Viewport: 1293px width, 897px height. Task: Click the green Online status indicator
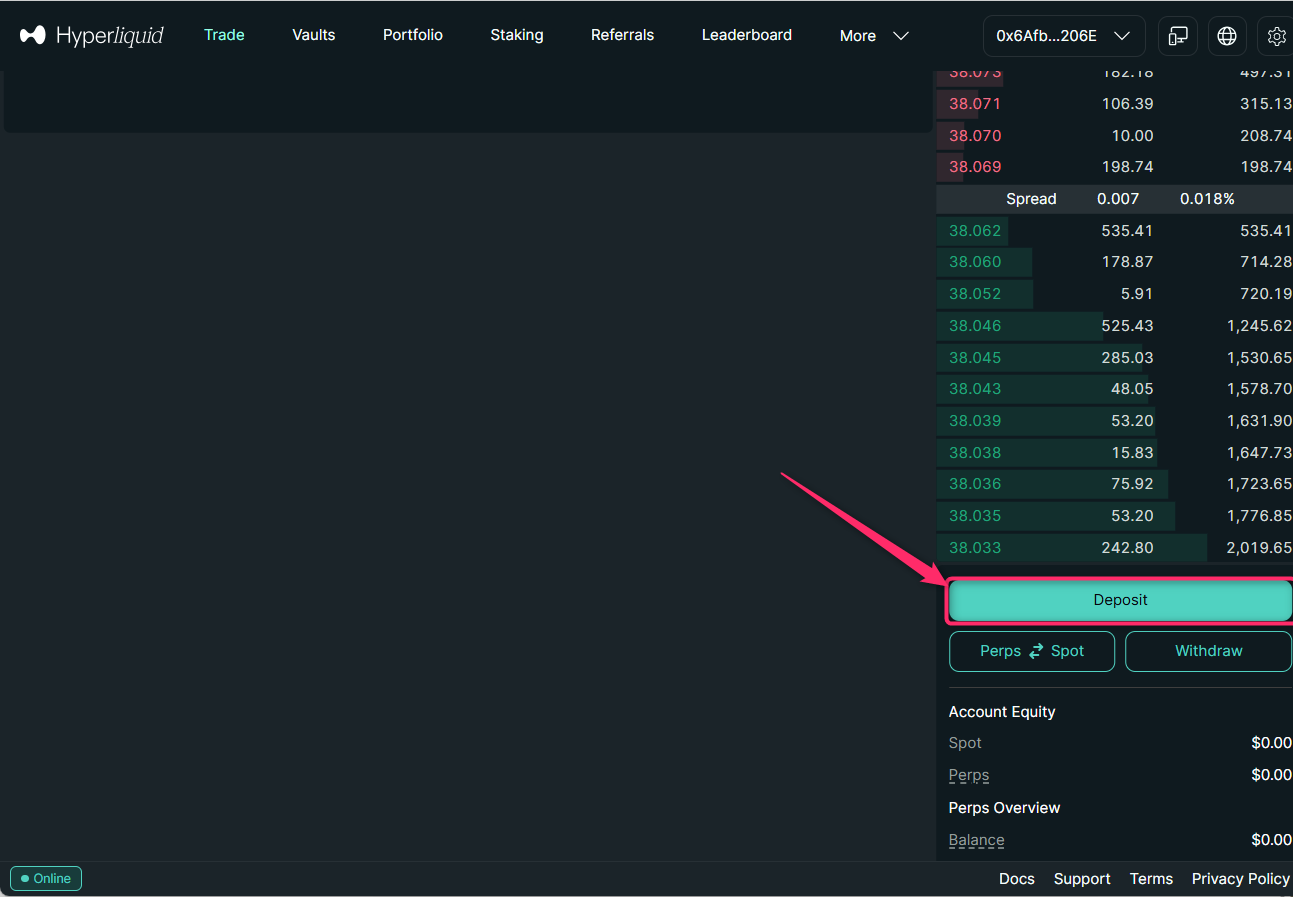point(46,878)
